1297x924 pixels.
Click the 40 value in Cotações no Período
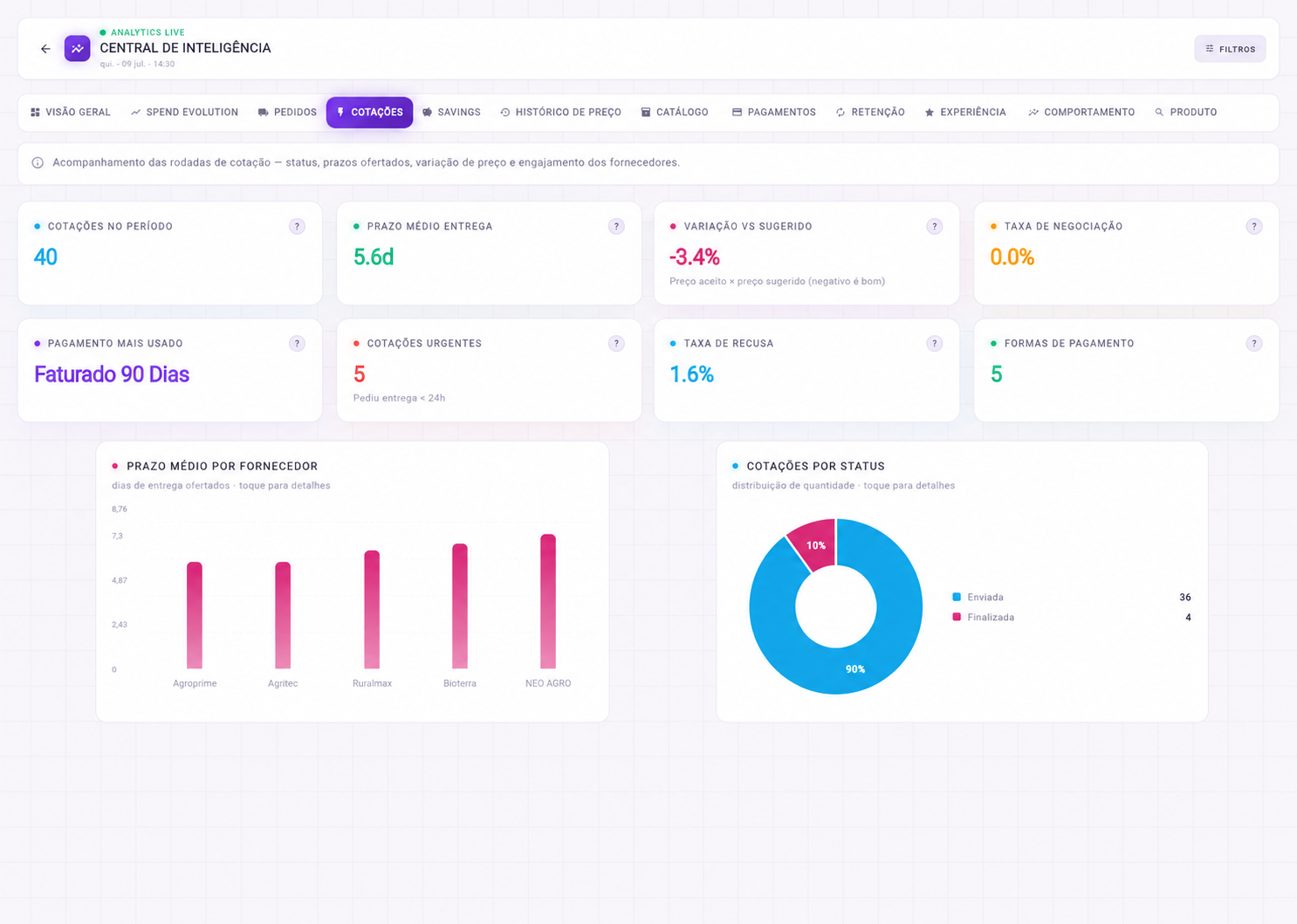(x=45, y=257)
